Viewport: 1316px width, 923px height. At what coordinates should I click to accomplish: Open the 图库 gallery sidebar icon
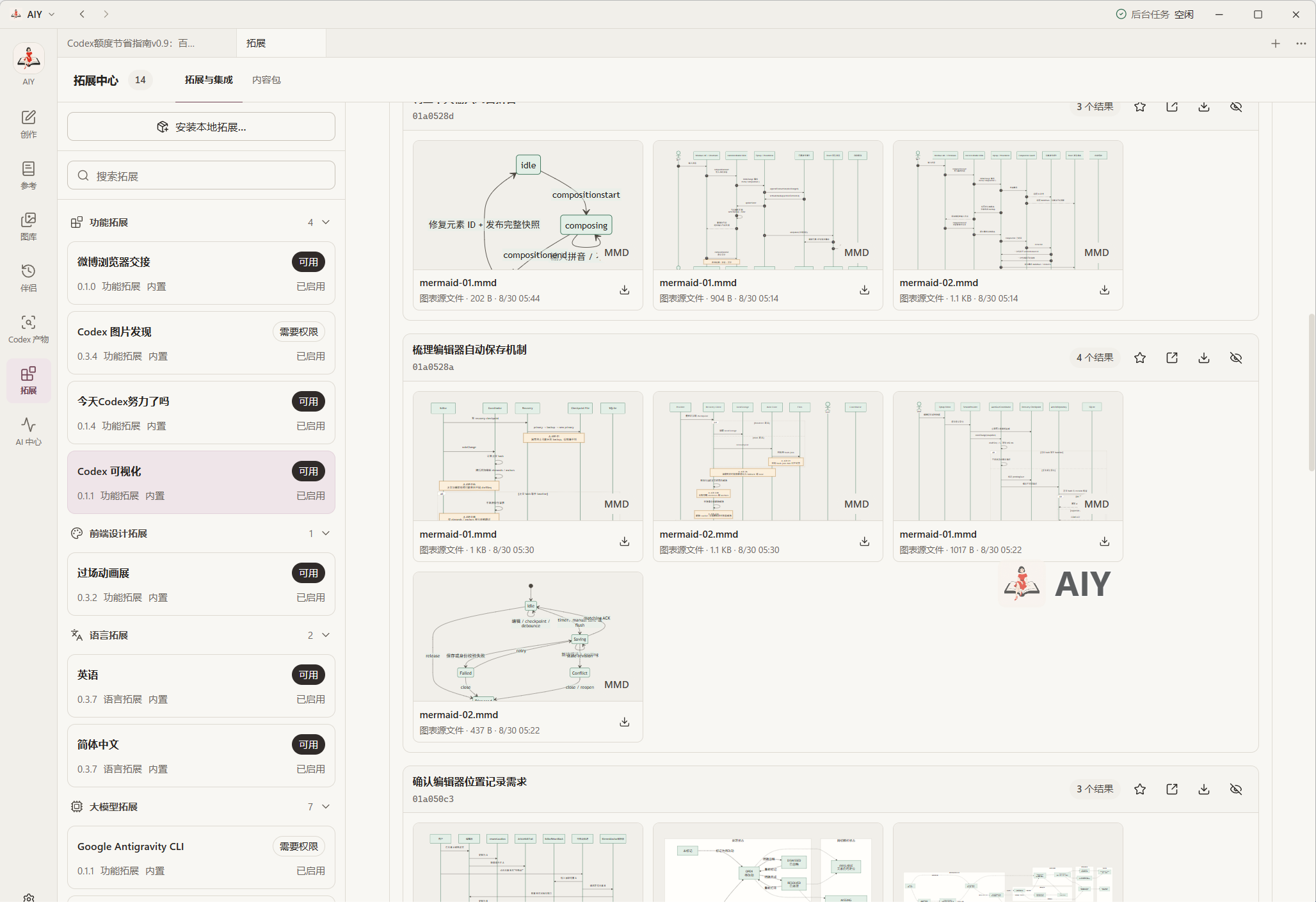28,227
